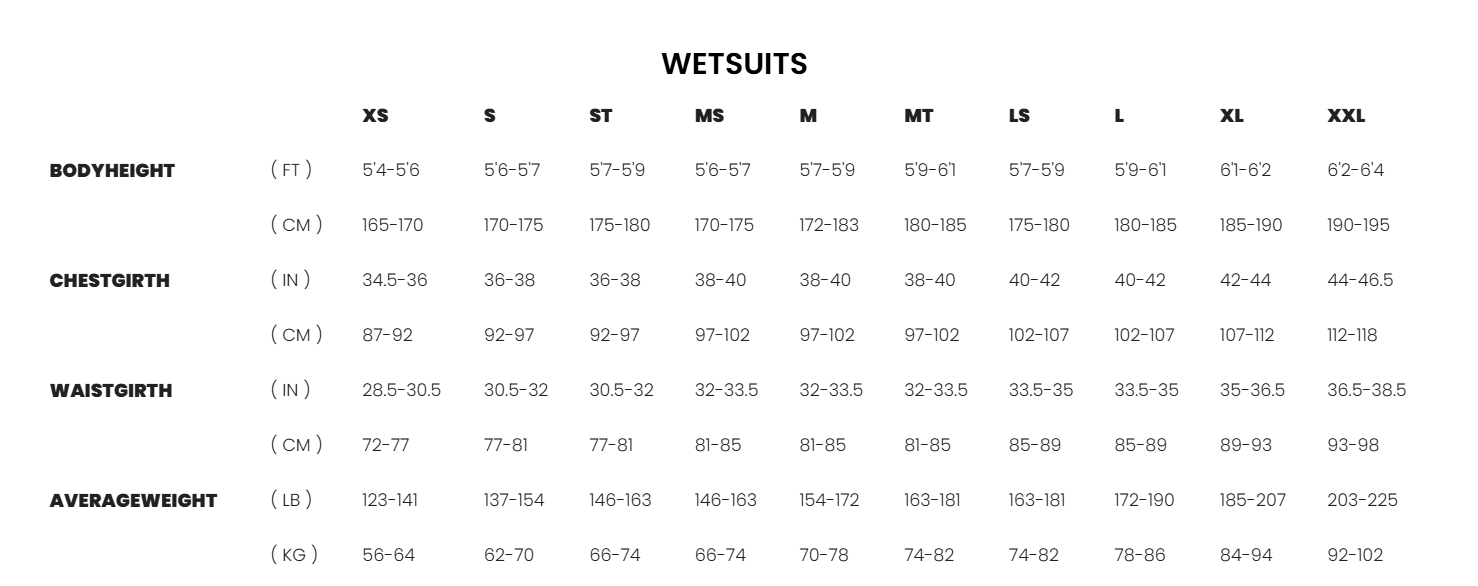Select the XXL size column header
Viewport: 1478px width, 586px height.
click(1346, 116)
